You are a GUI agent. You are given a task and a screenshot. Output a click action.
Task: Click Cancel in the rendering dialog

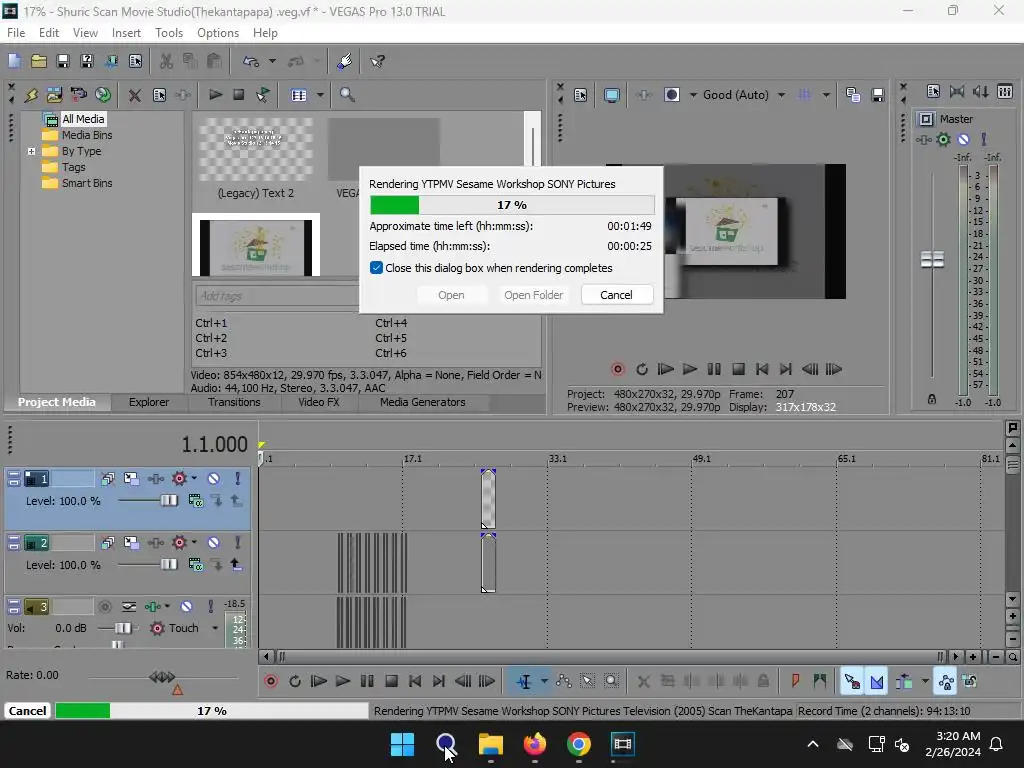616,295
